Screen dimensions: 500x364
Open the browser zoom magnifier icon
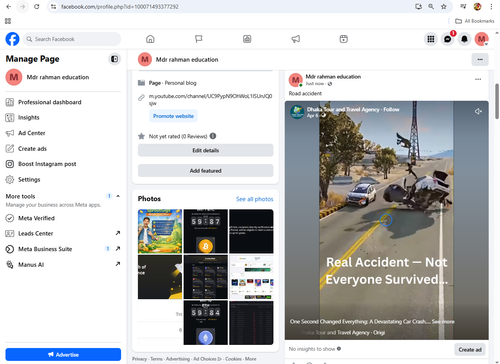431,6
